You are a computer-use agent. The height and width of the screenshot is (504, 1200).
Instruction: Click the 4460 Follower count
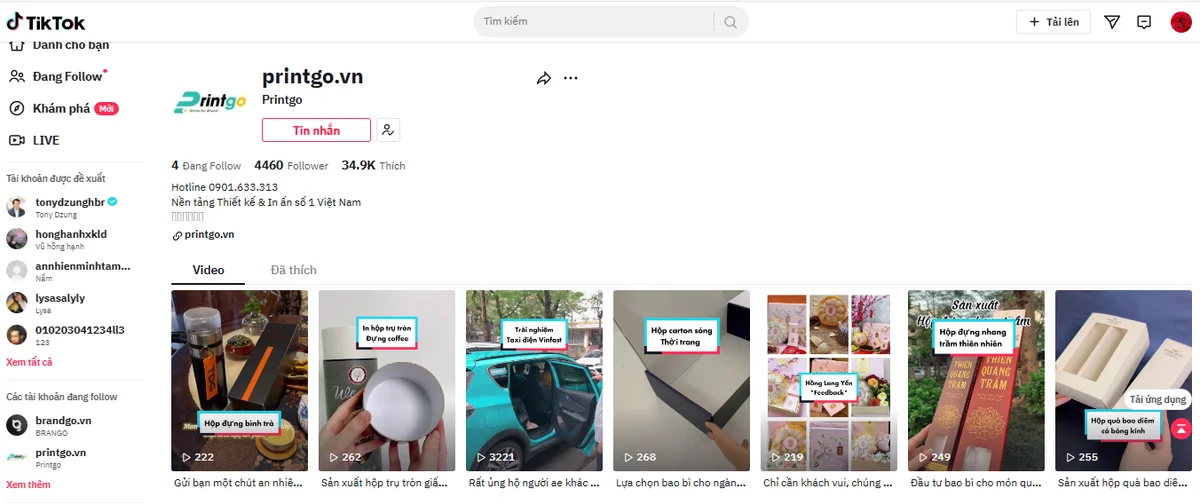tap(291, 165)
